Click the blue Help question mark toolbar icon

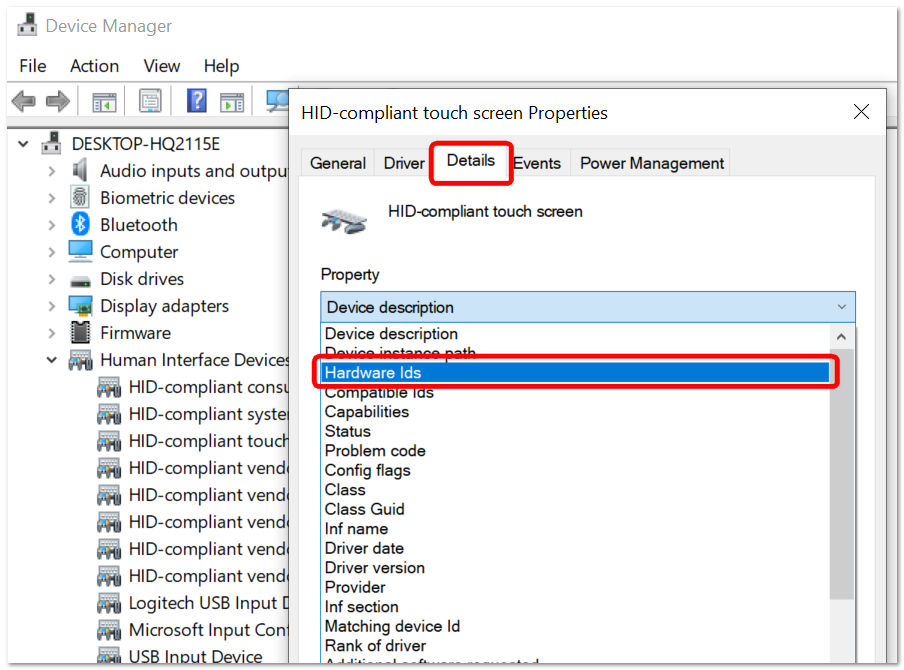point(197,101)
